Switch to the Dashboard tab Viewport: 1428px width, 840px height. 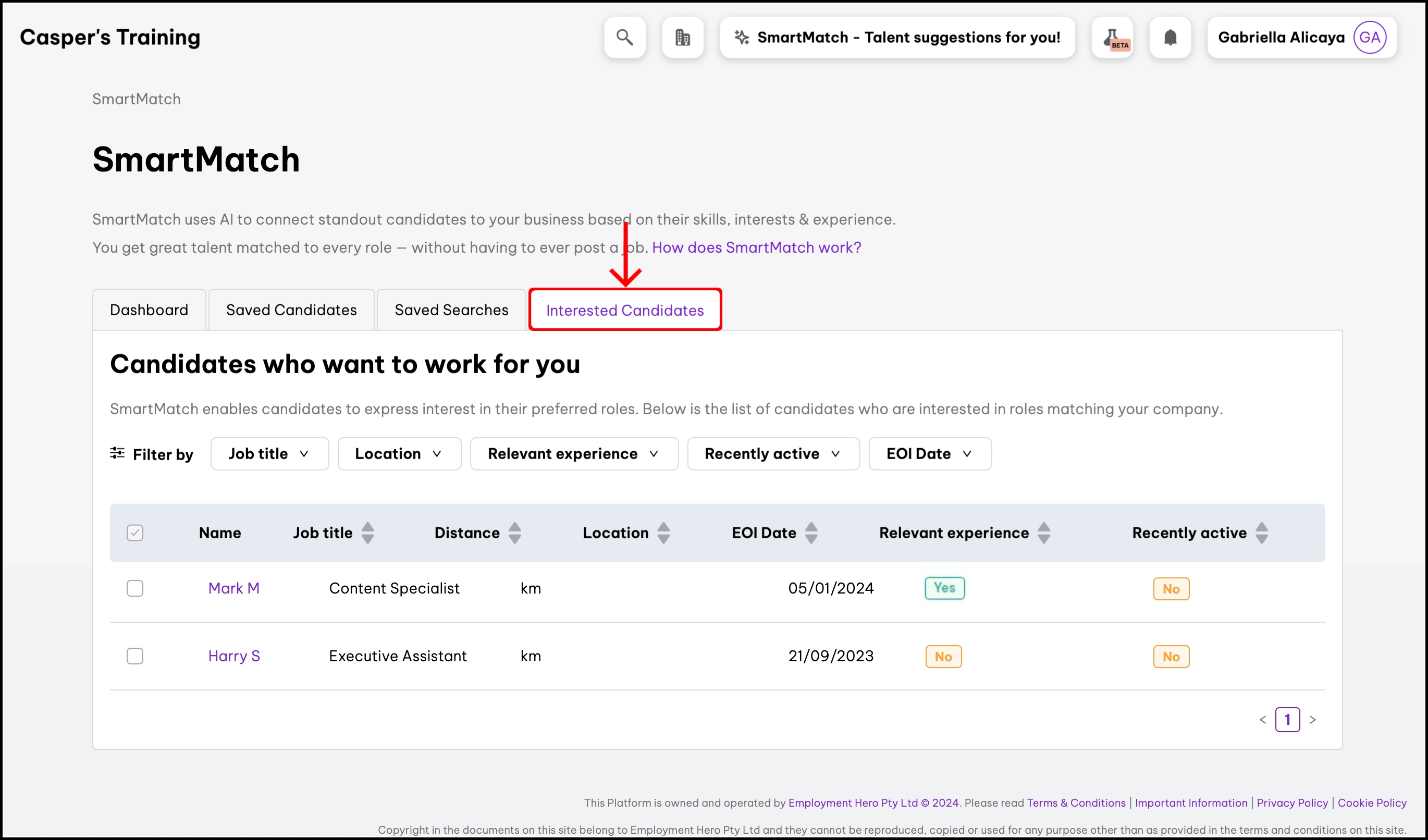tap(149, 310)
